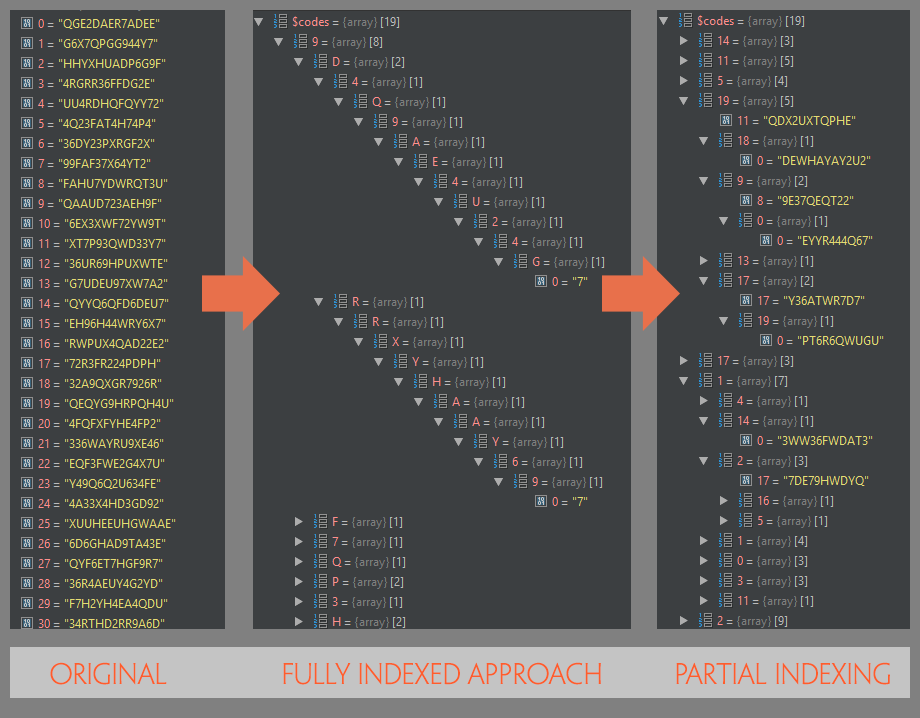Collapse the "1 = {array} [7]" node
Viewport: 920px width, 718px height.
pyautogui.click(x=684, y=381)
